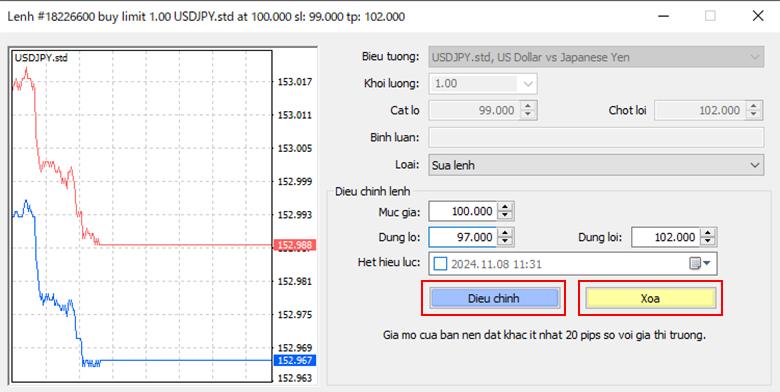Enable the Het hieu luc expiry checkbox
Image resolution: width=780 pixels, height=392 pixels.
[440, 264]
